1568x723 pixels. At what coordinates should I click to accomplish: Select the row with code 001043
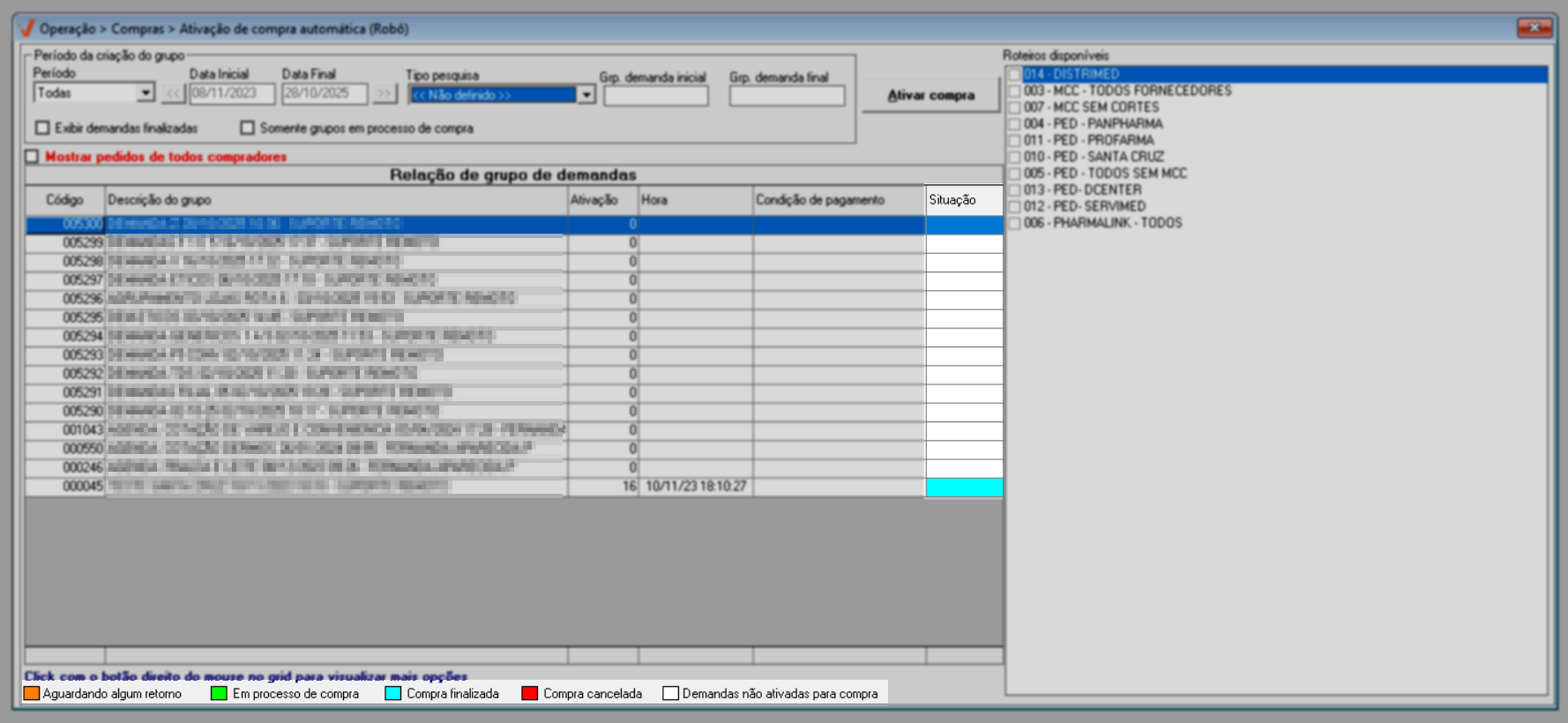tap(514, 430)
